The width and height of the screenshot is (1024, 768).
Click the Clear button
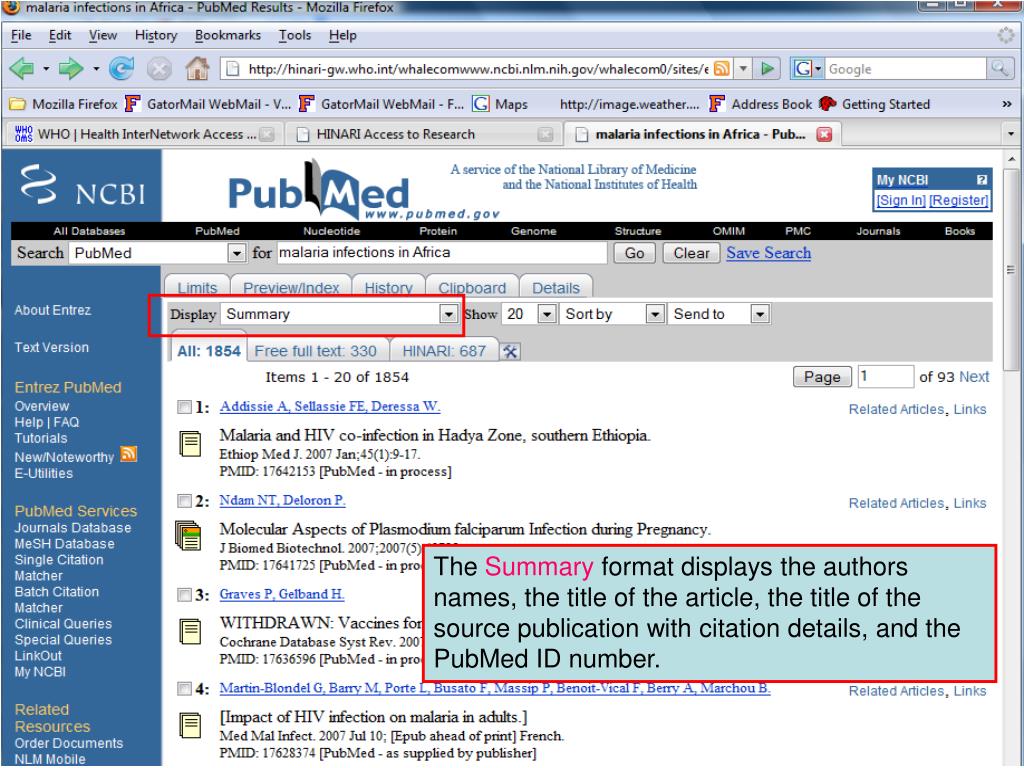pyautogui.click(x=691, y=253)
